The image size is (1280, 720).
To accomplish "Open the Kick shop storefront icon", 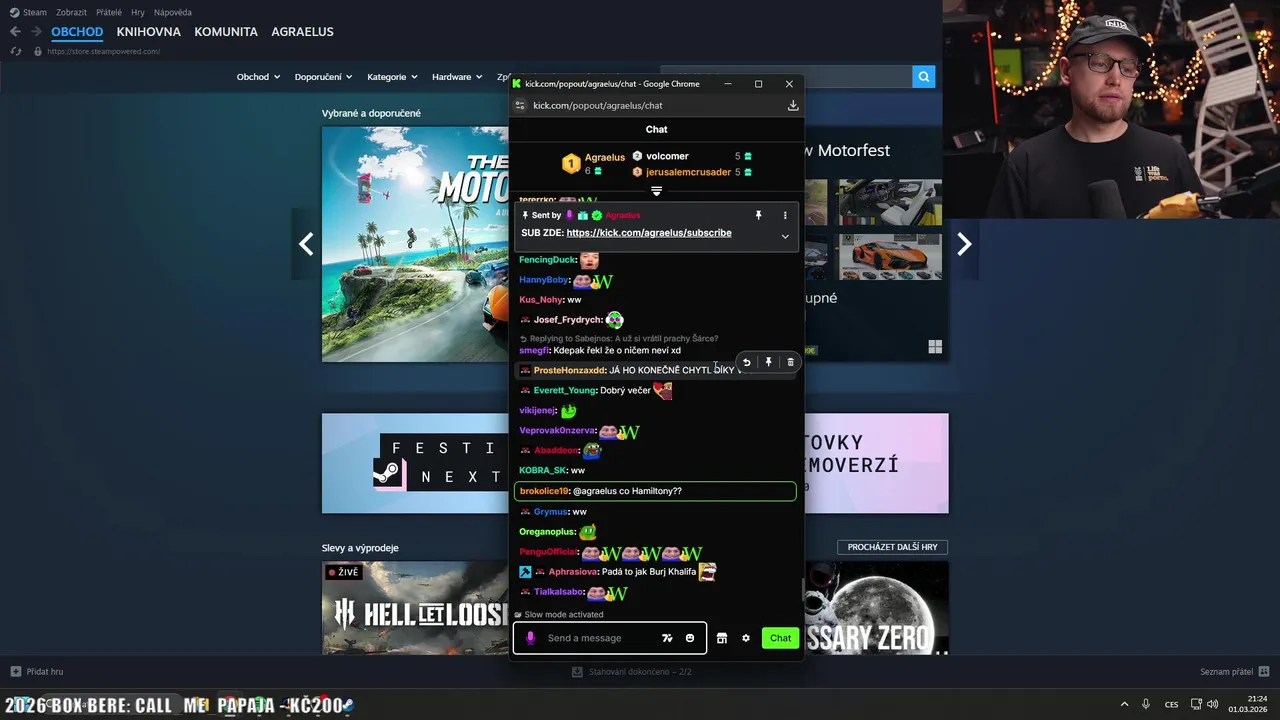I will tap(722, 638).
